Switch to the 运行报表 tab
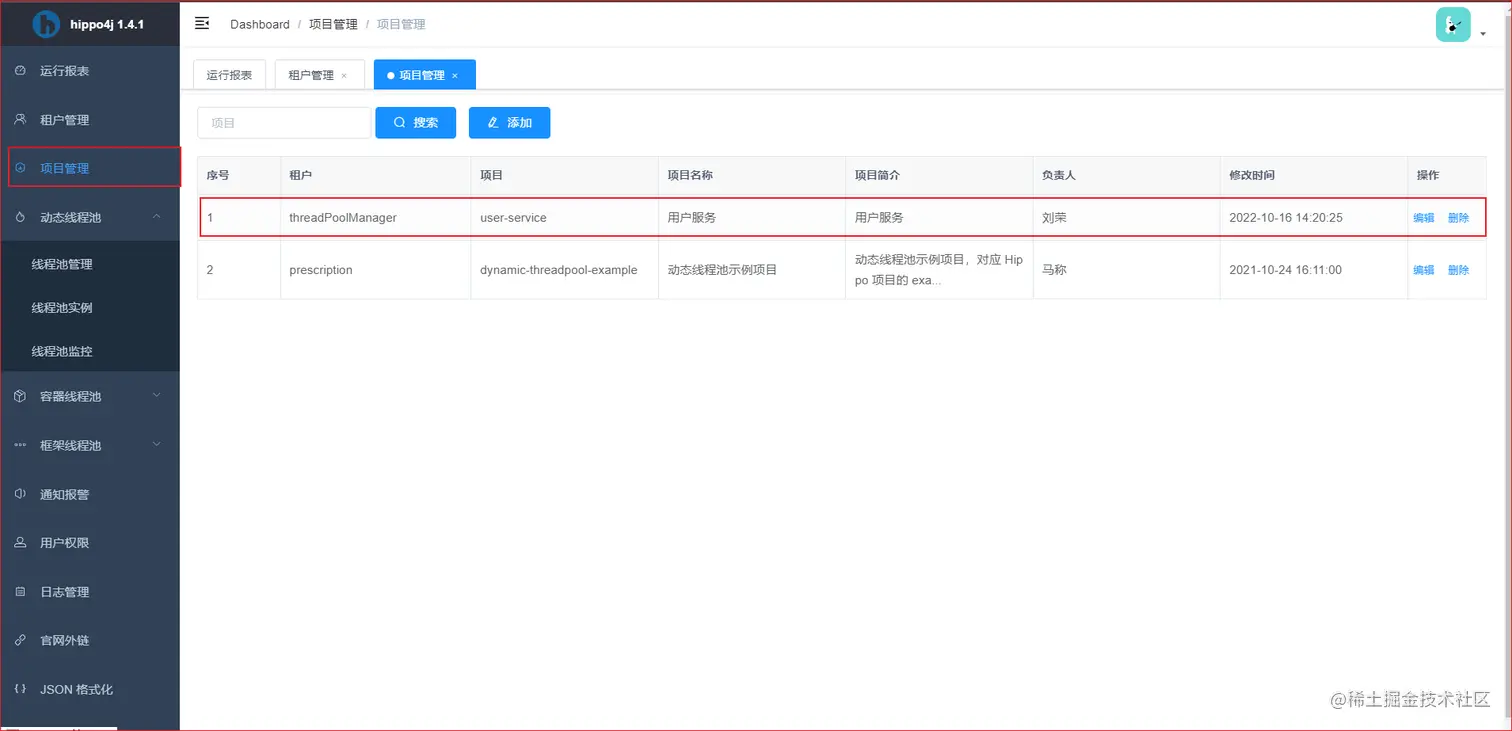The height and width of the screenshot is (731, 1512). coord(229,75)
